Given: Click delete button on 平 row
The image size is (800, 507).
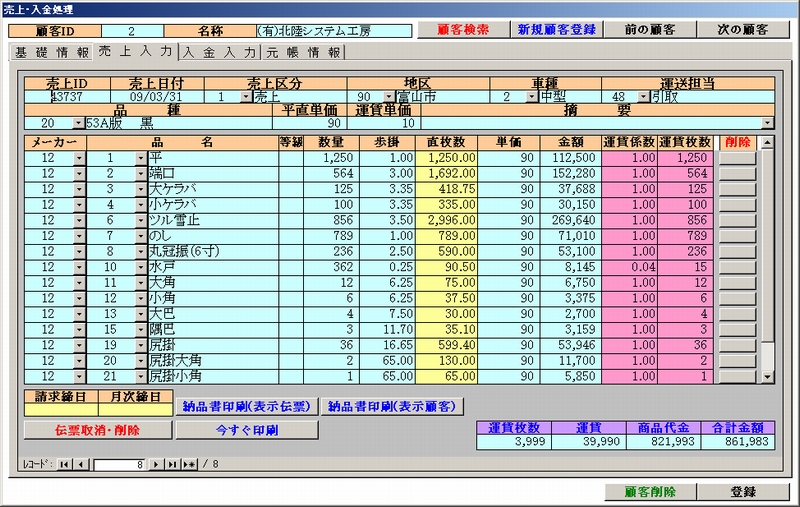Looking at the screenshot, I should click(x=738, y=158).
